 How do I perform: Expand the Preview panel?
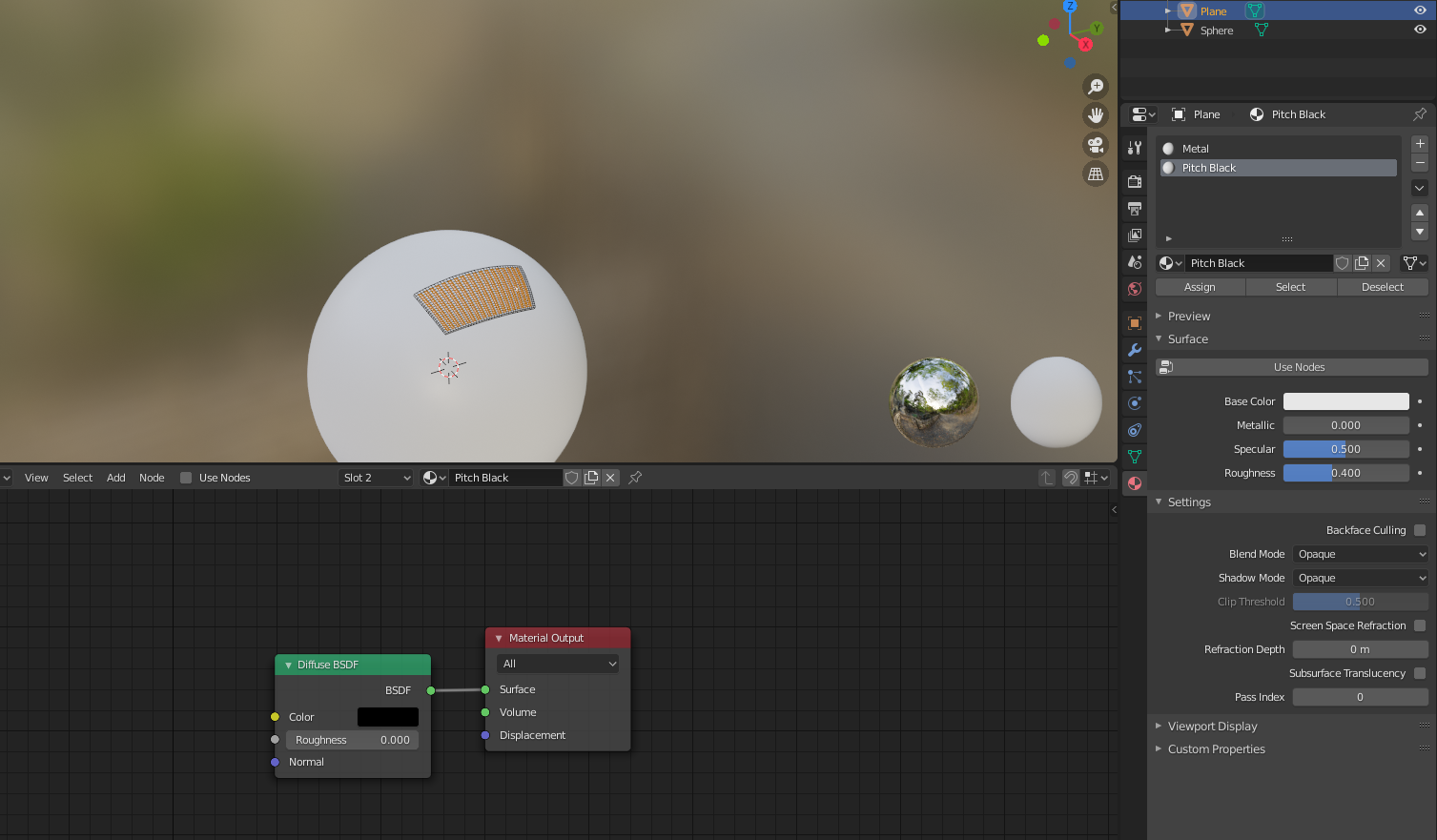click(1189, 317)
